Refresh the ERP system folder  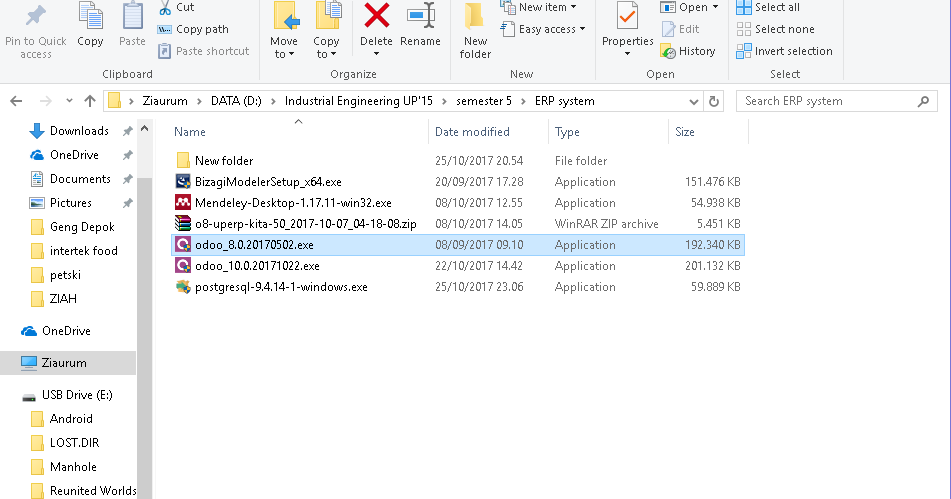pos(714,102)
